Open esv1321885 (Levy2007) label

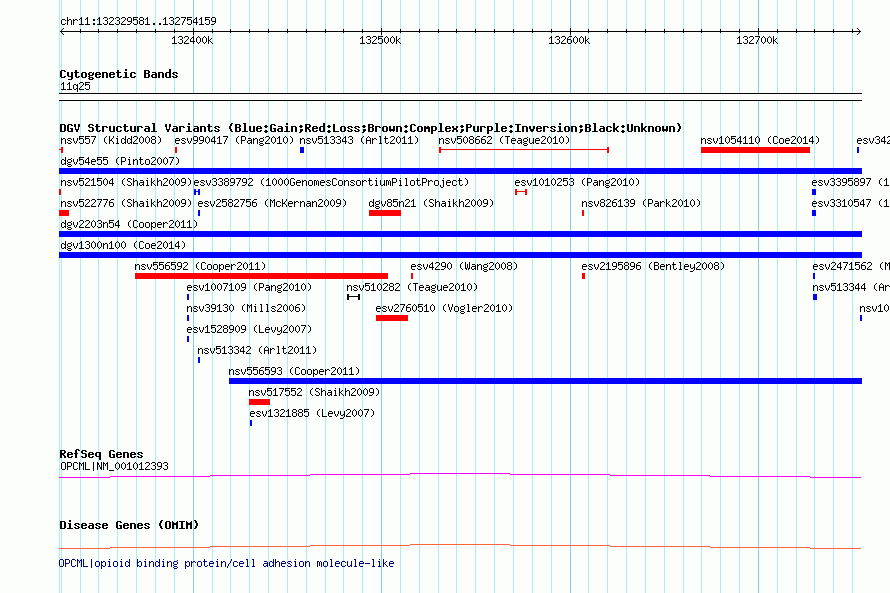312,413
